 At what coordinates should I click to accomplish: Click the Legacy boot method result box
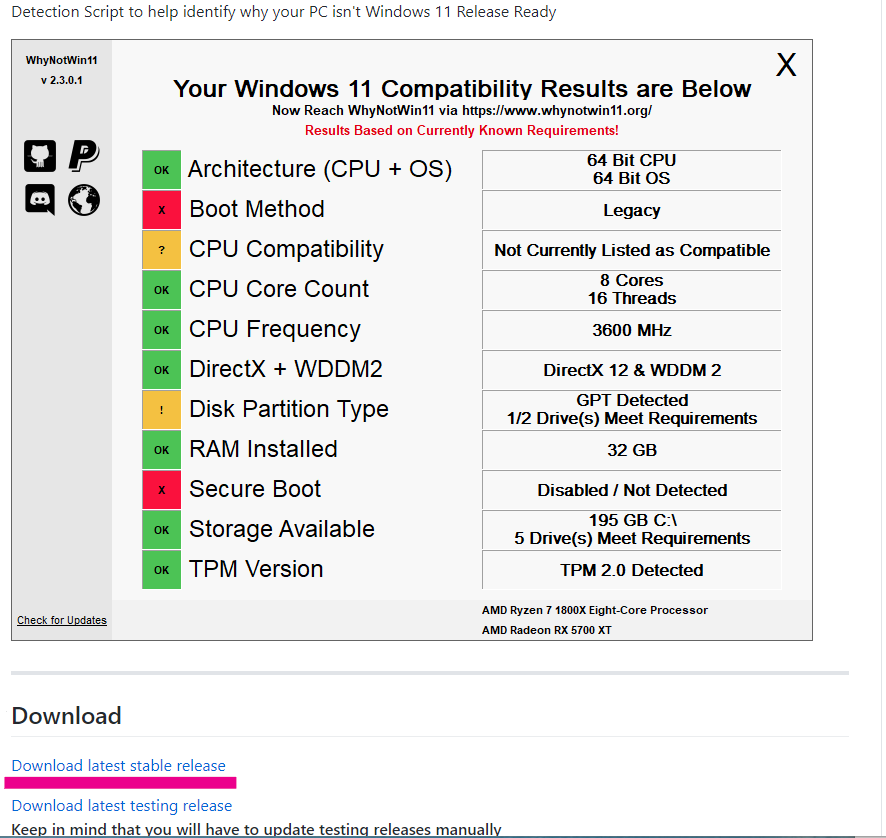click(x=632, y=210)
